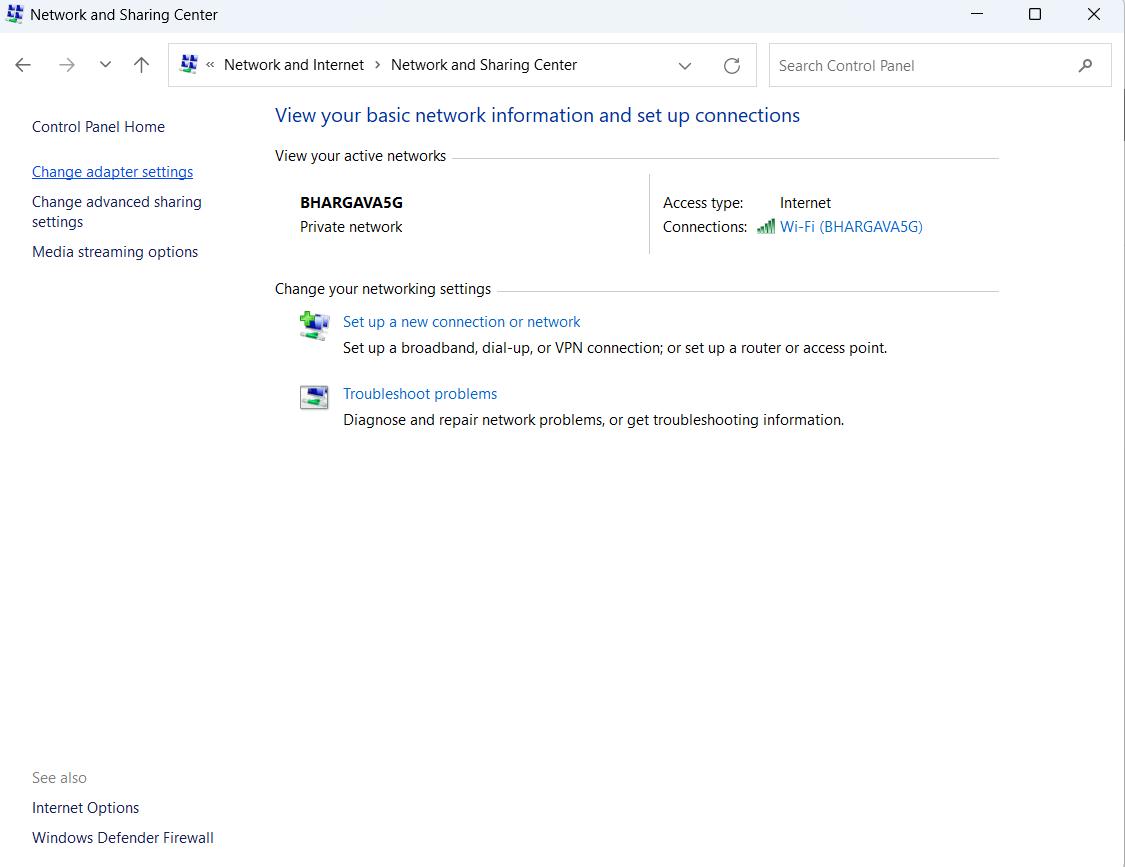The height and width of the screenshot is (867, 1125).
Task: Select Network and Internet in the breadcrumb
Action: (x=293, y=64)
